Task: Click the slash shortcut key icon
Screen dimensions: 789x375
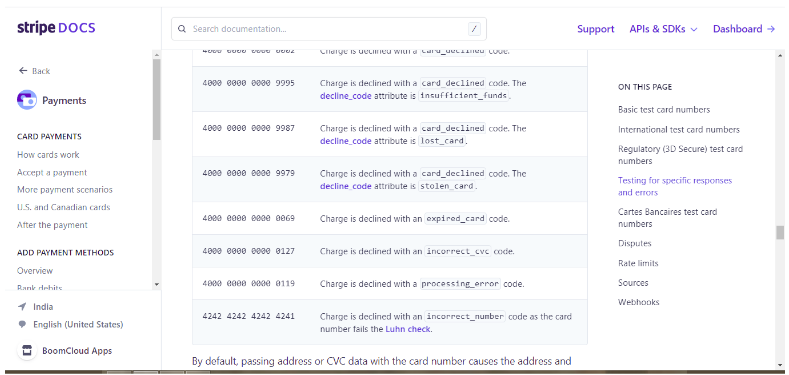Action: tap(474, 29)
